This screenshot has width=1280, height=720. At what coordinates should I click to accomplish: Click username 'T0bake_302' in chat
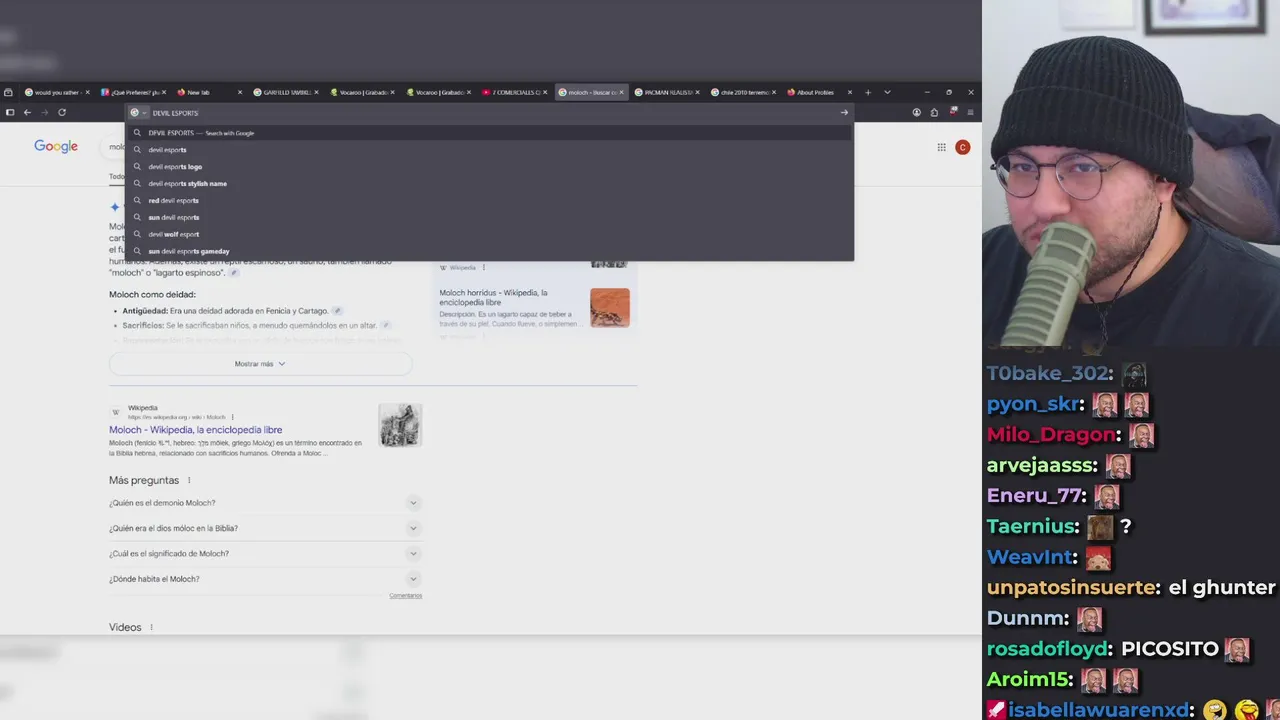point(1049,373)
